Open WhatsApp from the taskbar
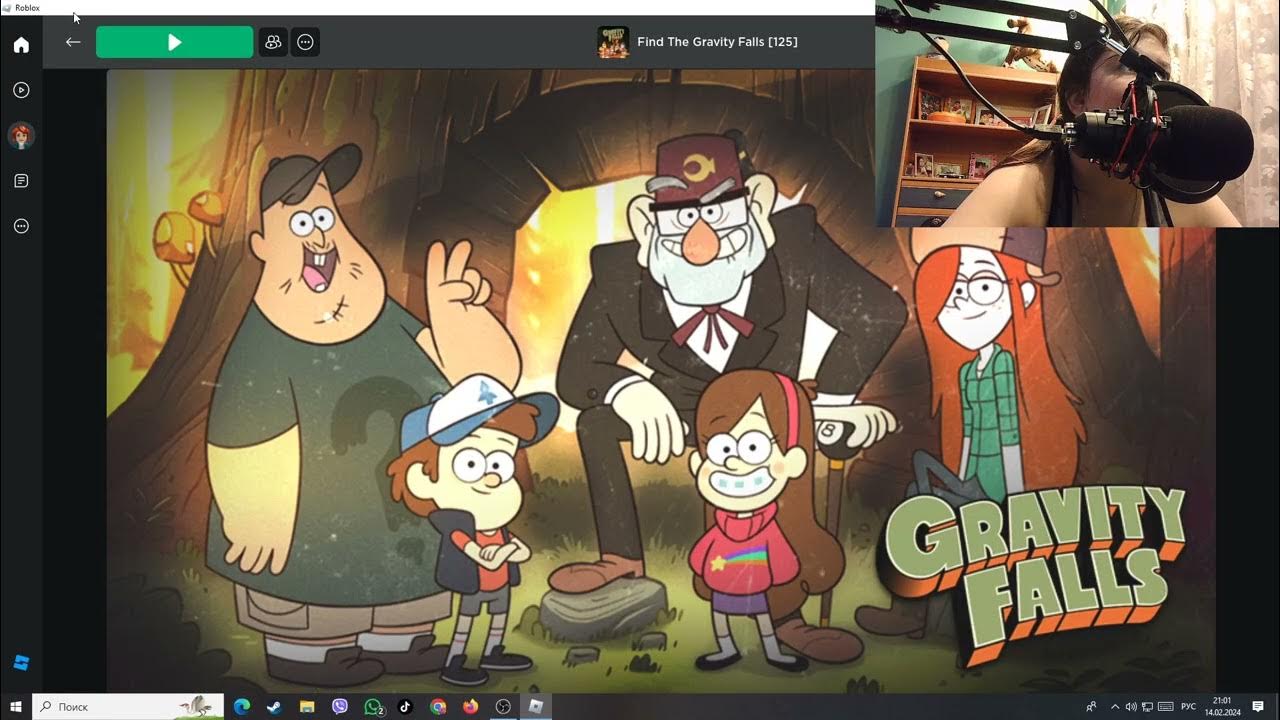Viewport: 1280px width, 720px height. point(373,706)
